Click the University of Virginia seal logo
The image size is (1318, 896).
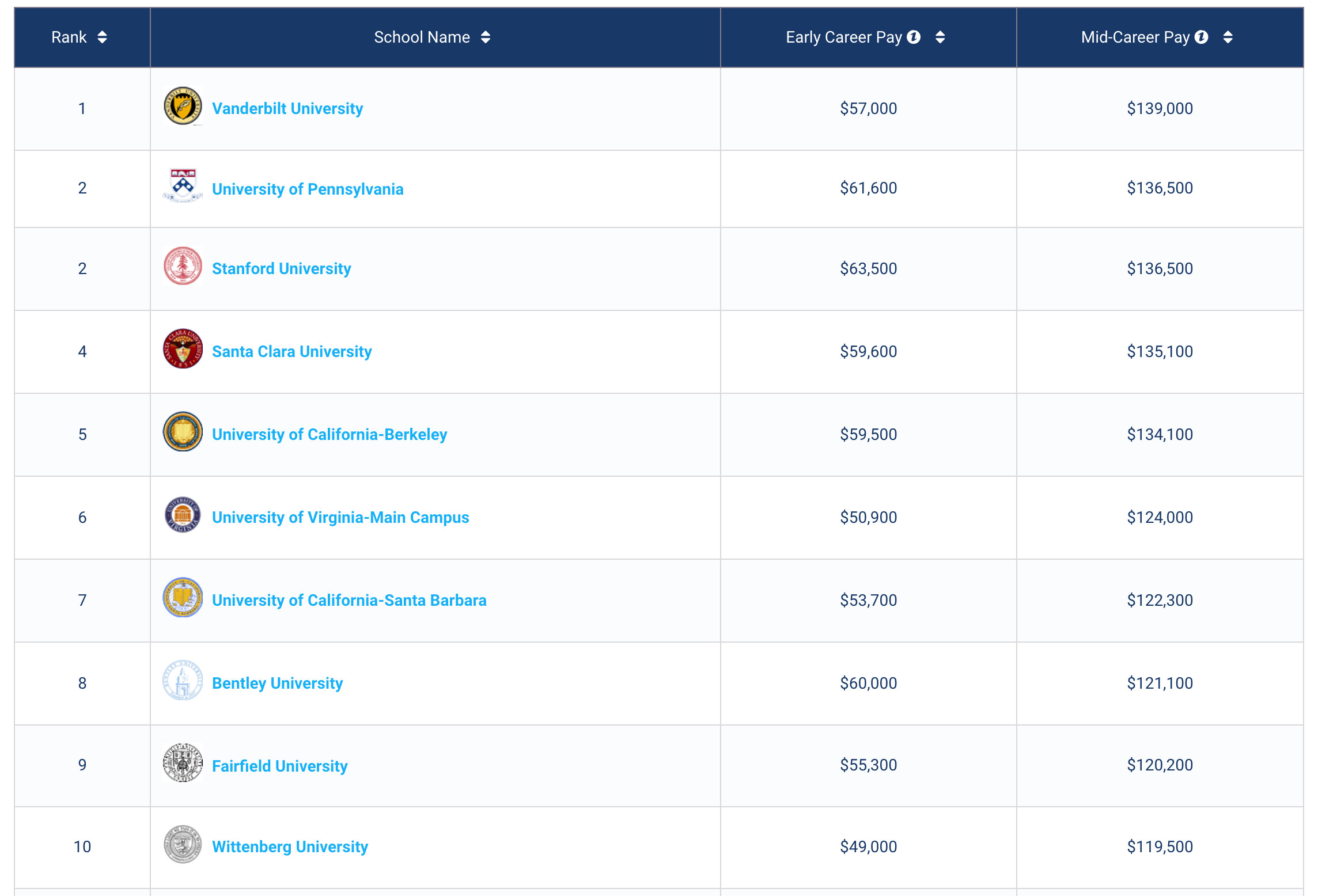coord(183,515)
